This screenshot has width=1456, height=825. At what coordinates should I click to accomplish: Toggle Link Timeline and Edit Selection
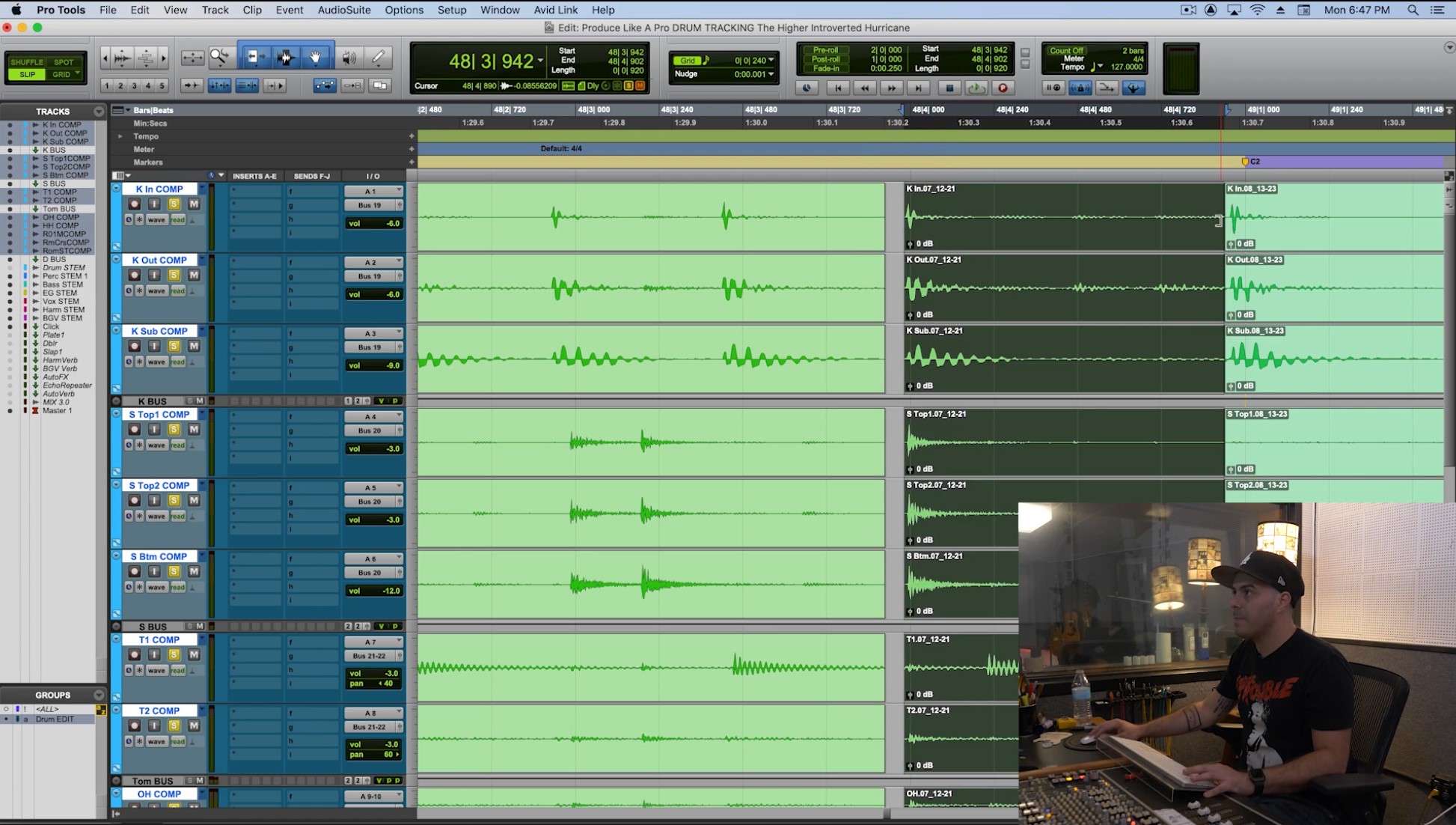[x=219, y=85]
